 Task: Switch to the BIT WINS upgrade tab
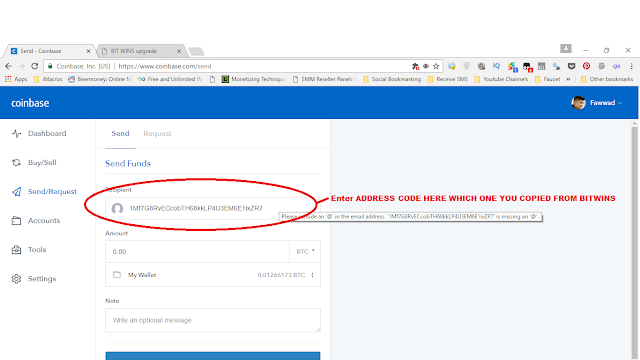click(140, 51)
